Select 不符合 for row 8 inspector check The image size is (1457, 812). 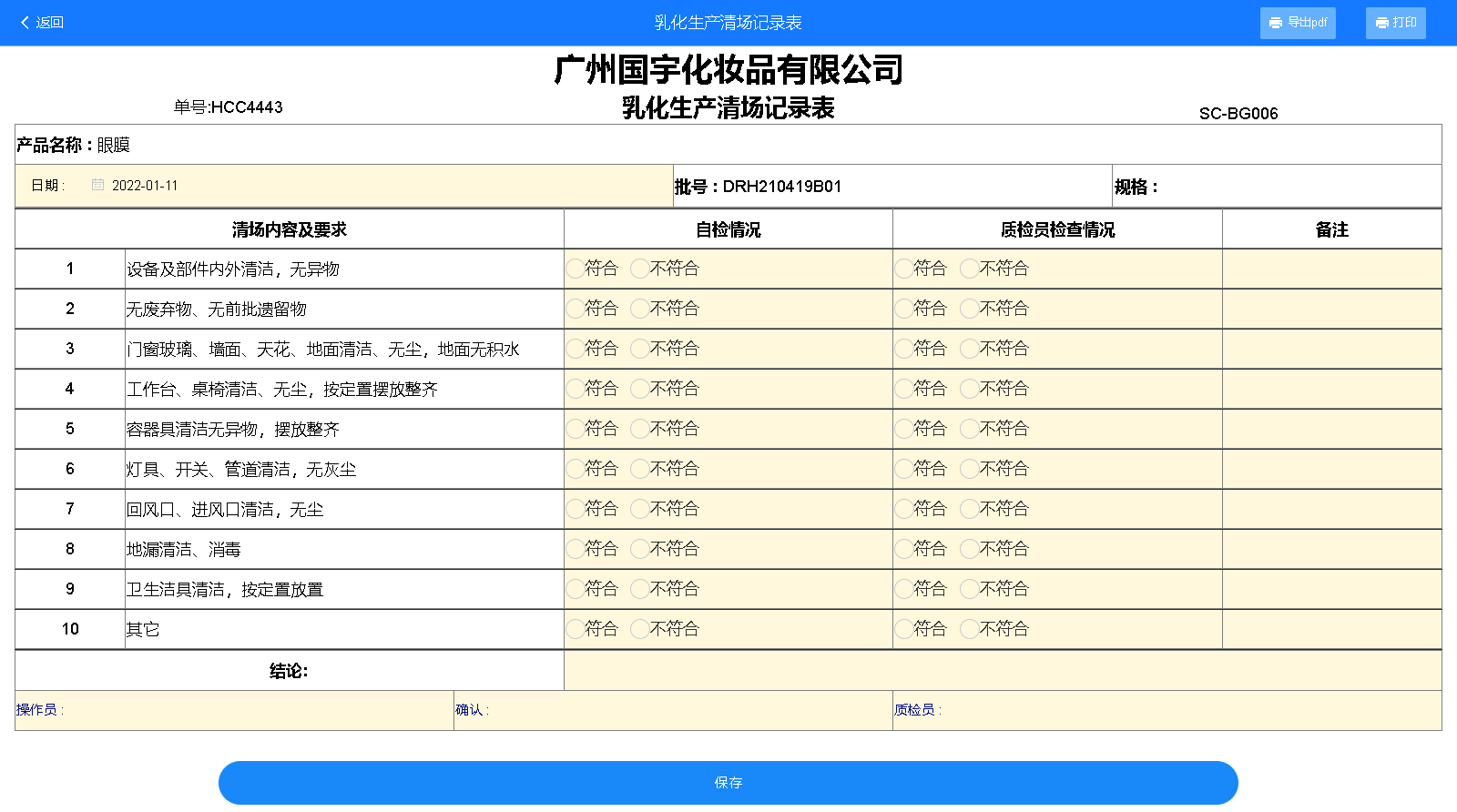[x=970, y=549]
